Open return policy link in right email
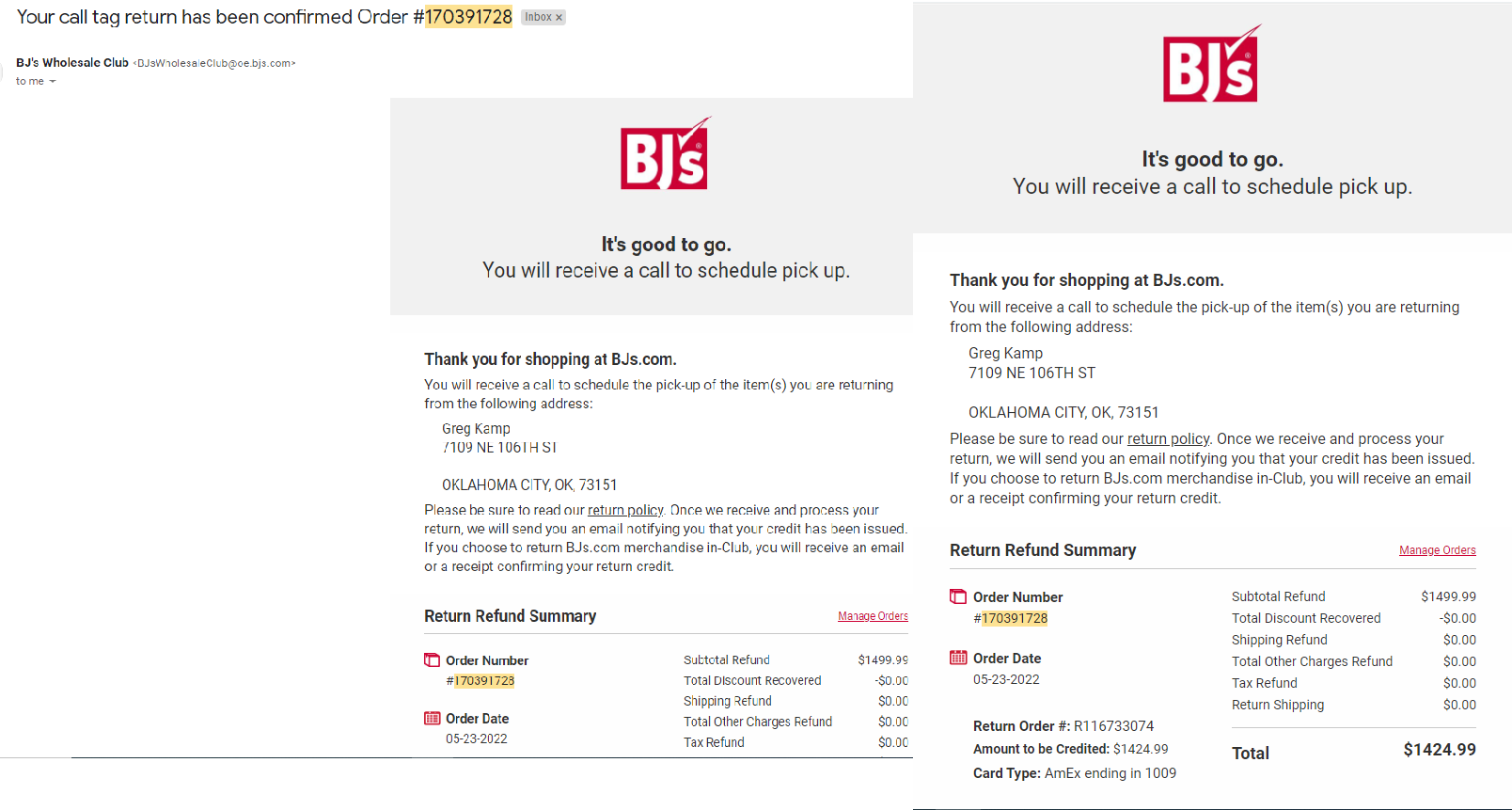Viewport: 1512px width, 810px height. pyautogui.click(x=1168, y=438)
